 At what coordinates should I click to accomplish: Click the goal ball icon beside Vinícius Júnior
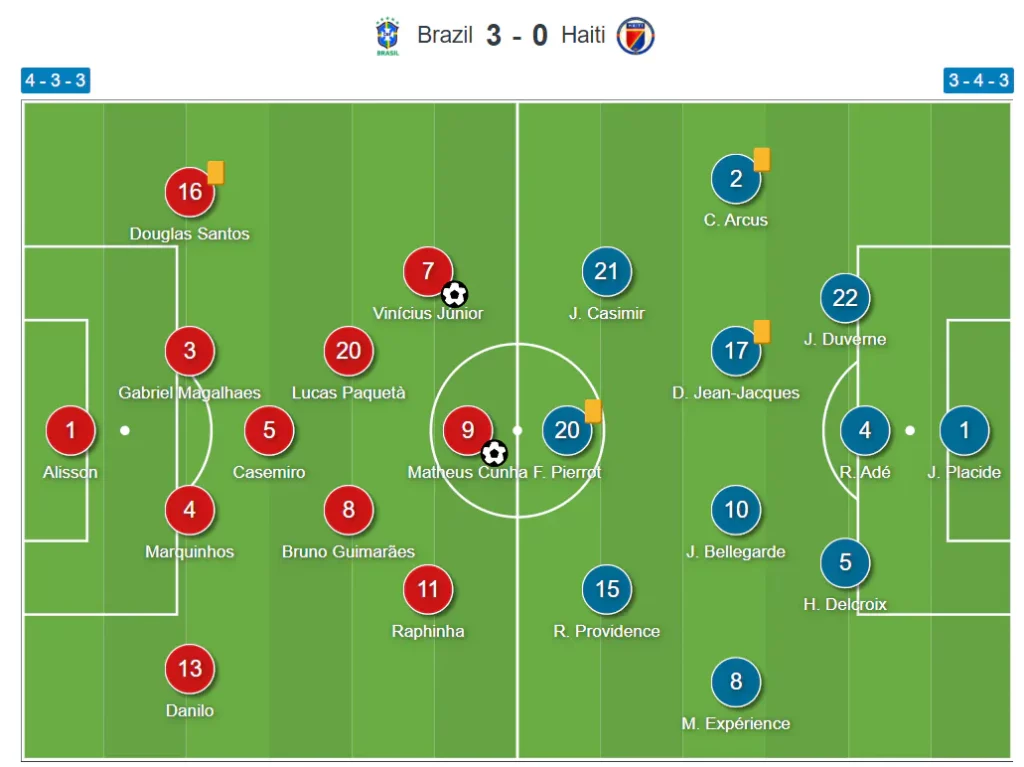(455, 294)
